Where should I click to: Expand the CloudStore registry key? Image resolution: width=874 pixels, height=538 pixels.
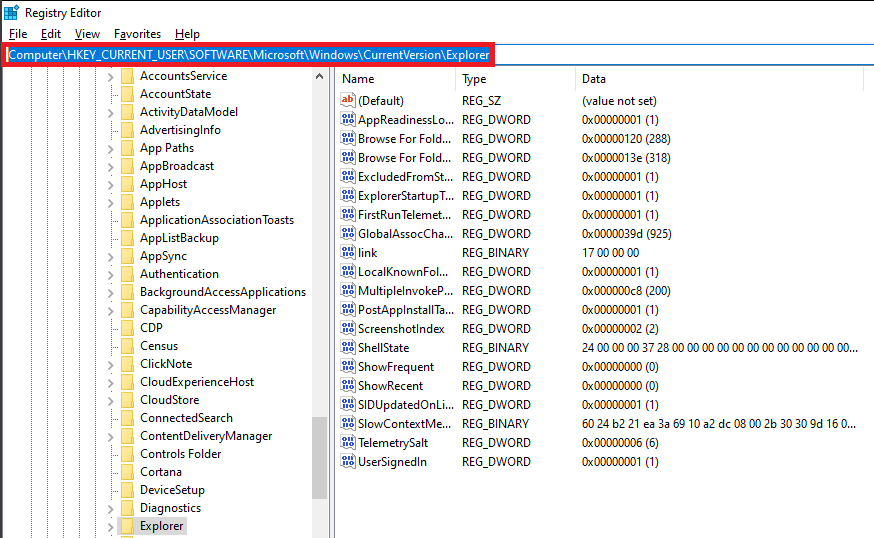pos(111,400)
